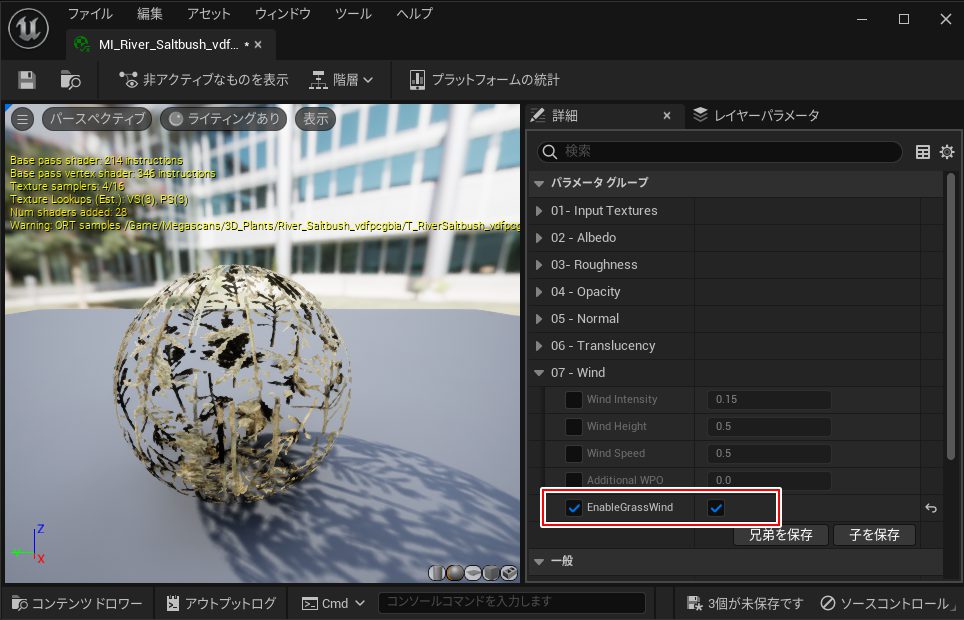Set preview mesh to cylinder shape
This screenshot has height=620, width=964.
(438, 573)
